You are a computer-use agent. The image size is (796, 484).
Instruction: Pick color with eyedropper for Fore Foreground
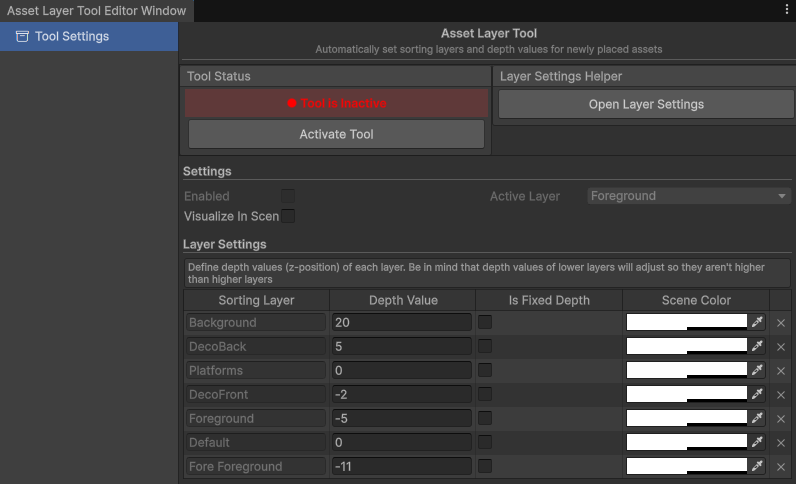click(x=758, y=466)
